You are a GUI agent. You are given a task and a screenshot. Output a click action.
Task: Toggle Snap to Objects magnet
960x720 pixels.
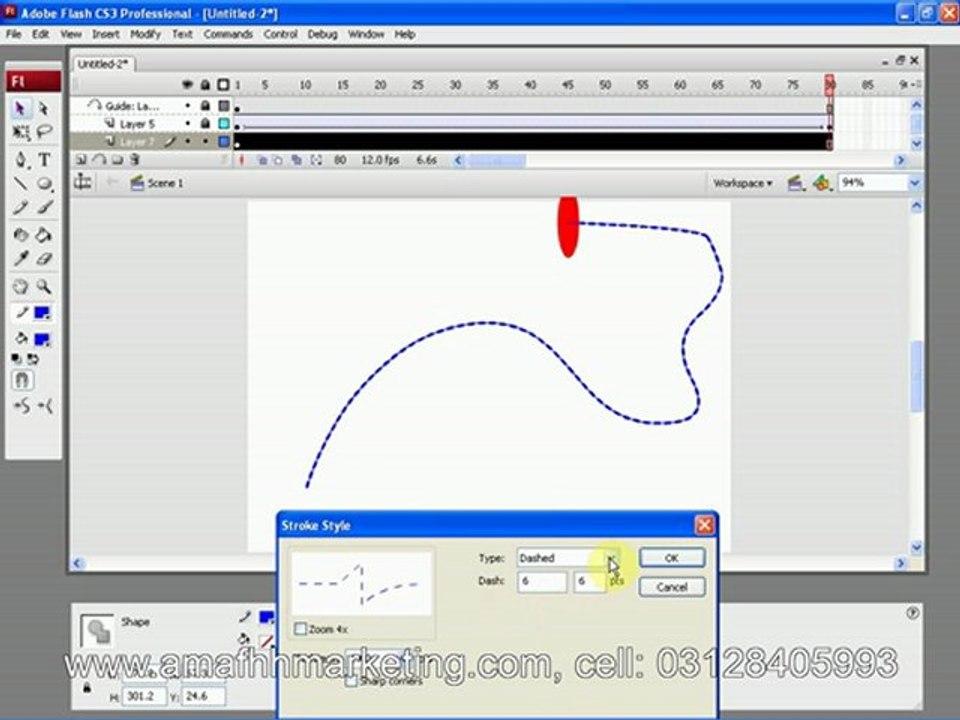22,380
